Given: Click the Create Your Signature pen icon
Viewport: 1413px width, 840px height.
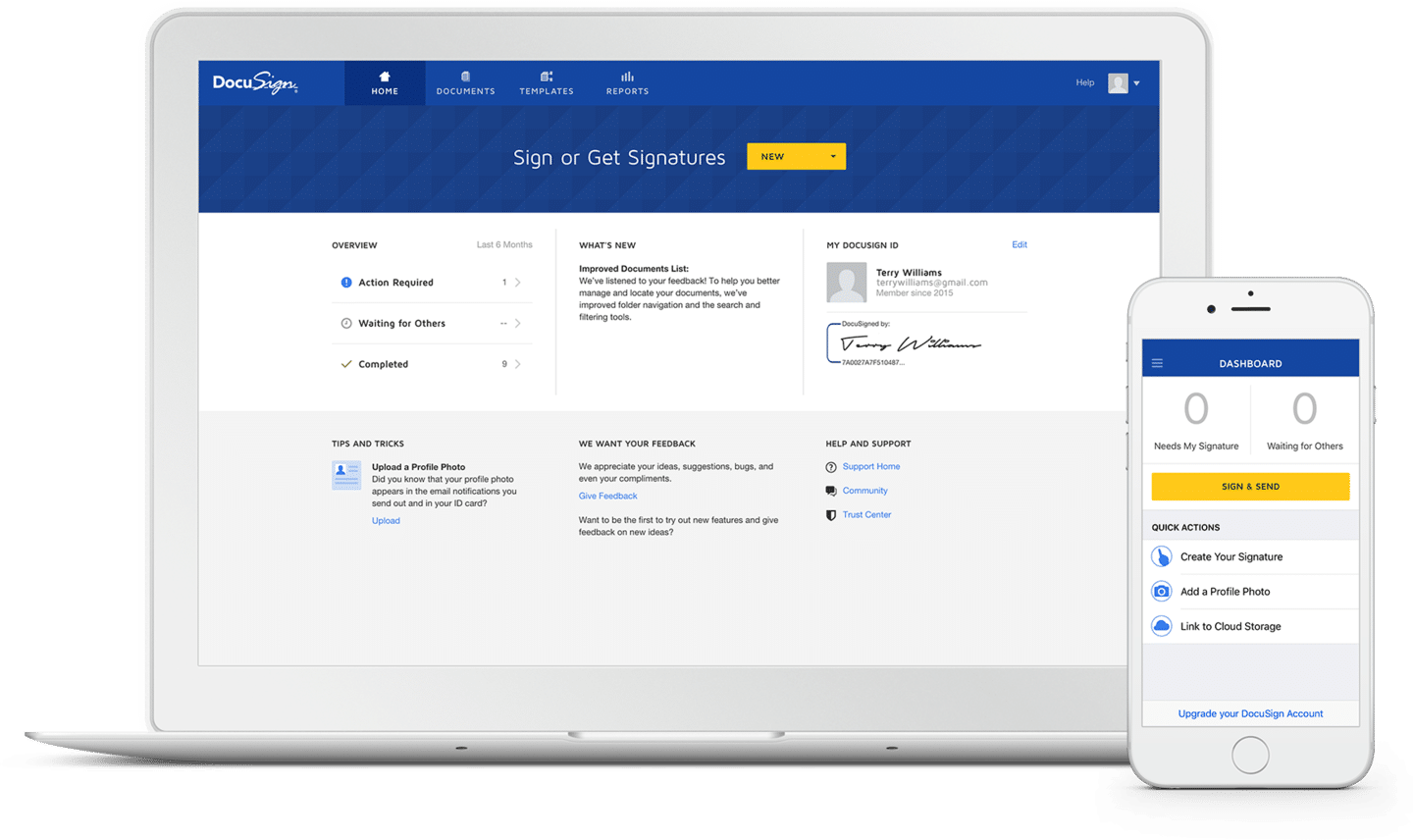Looking at the screenshot, I should tap(1162, 556).
